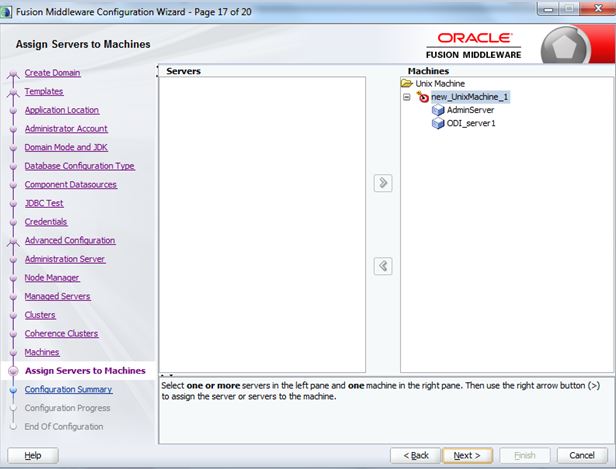This screenshot has height=469, width=616.
Task: Collapse the new_UnixMachine_1 tree node
Action: click(x=407, y=97)
